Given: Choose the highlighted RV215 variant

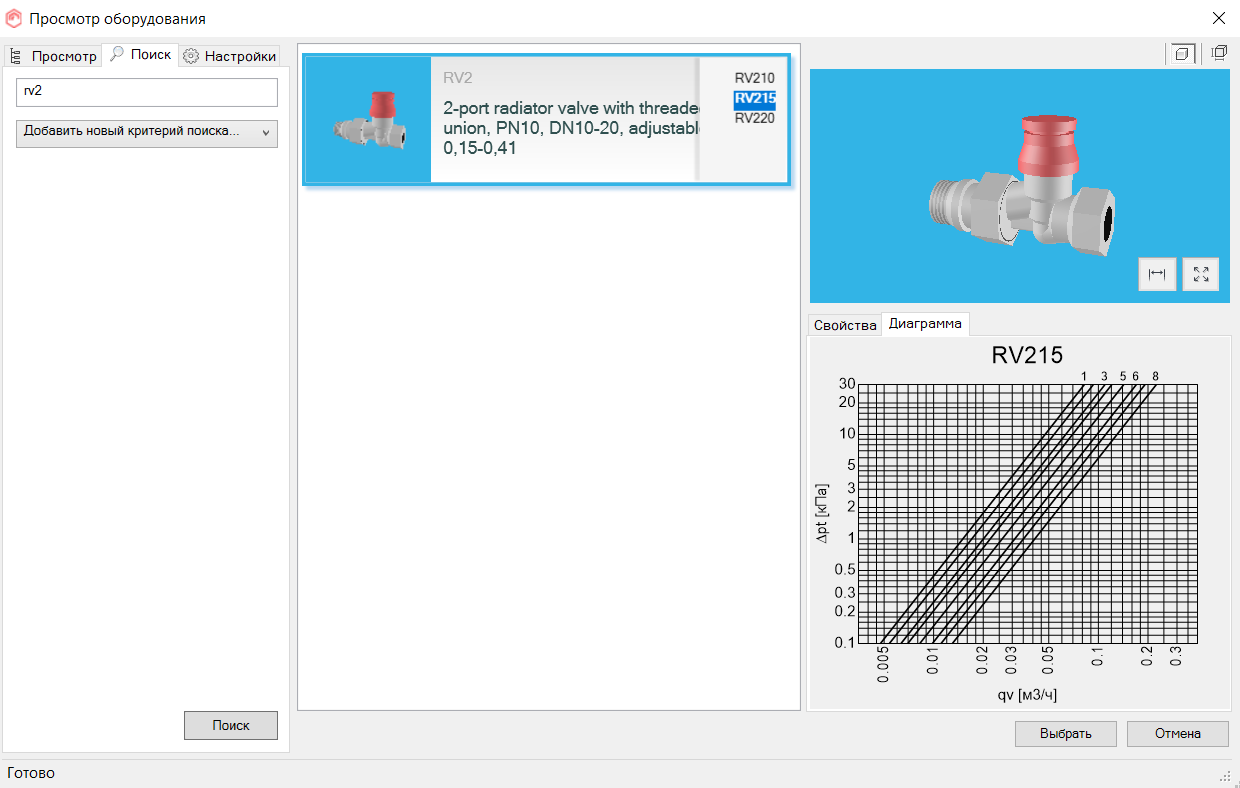Looking at the screenshot, I should tap(754, 98).
